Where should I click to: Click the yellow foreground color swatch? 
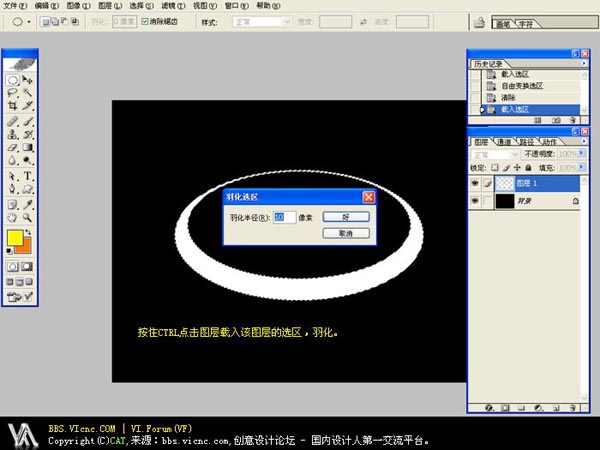coord(15,239)
